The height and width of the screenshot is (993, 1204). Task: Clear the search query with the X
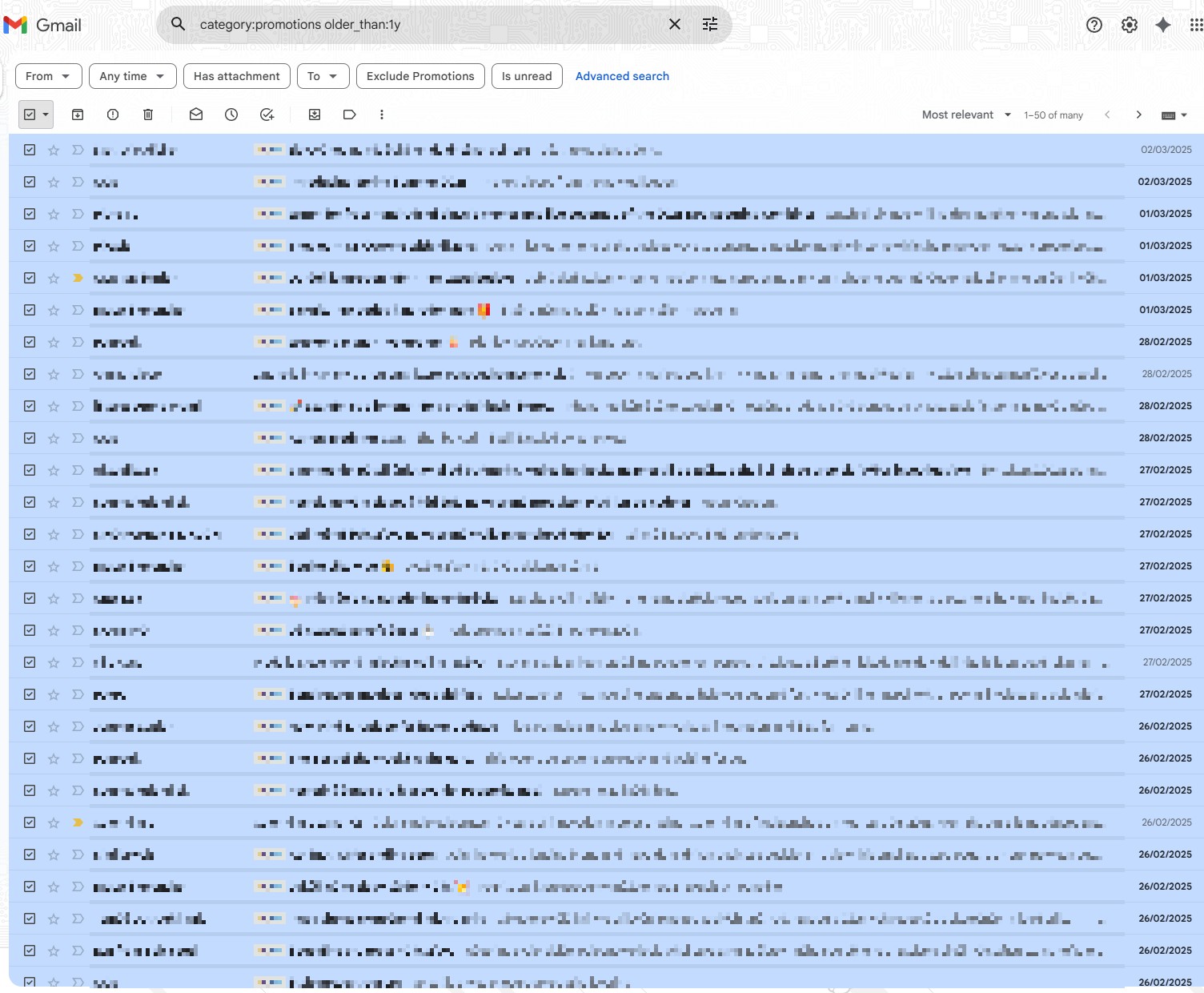tap(674, 24)
